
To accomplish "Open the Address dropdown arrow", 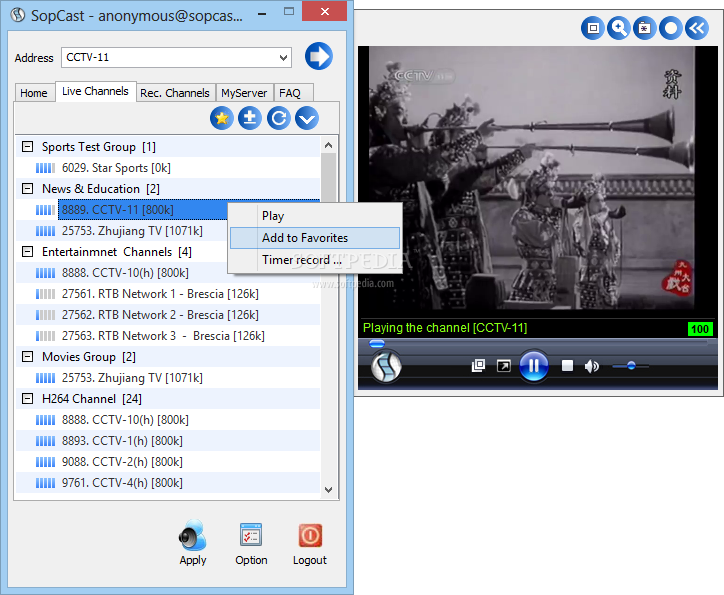I will (x=284, y=58).
